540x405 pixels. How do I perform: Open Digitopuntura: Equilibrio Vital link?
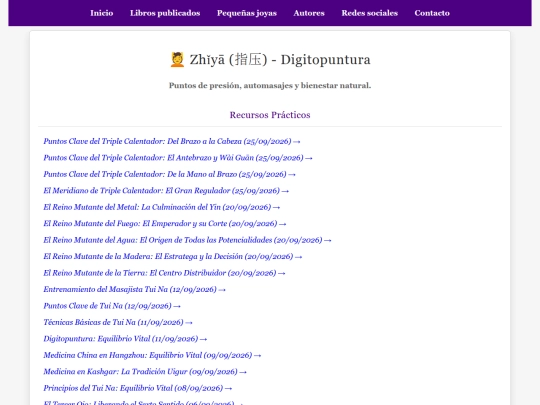[x=125, y=339]
